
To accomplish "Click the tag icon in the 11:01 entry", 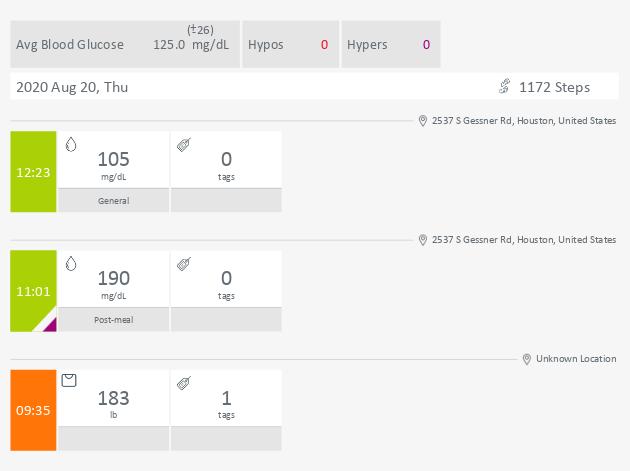I will click(184, 264).
